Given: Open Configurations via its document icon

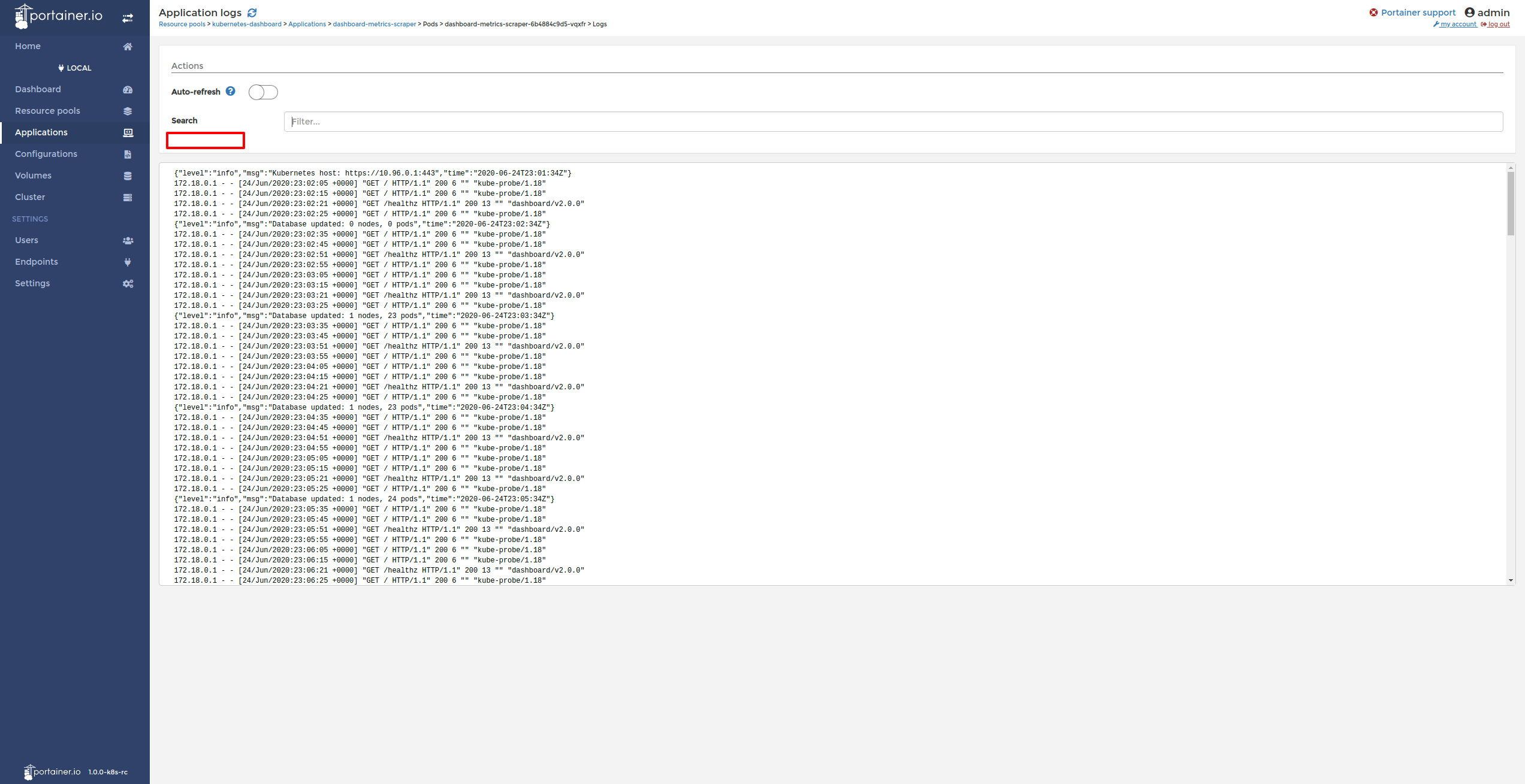Looking at the screenshot, I should point(128,154).
